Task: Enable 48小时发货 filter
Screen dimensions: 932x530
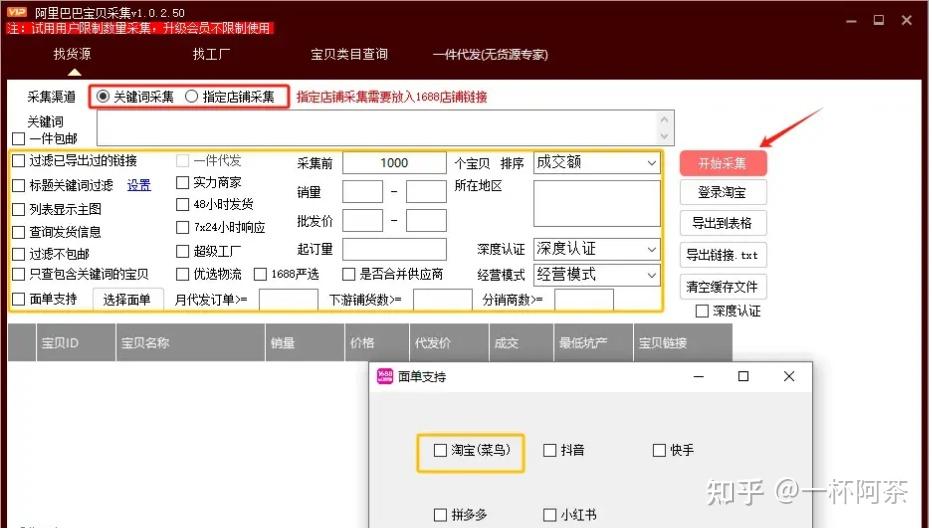Action: coord(182,204)
